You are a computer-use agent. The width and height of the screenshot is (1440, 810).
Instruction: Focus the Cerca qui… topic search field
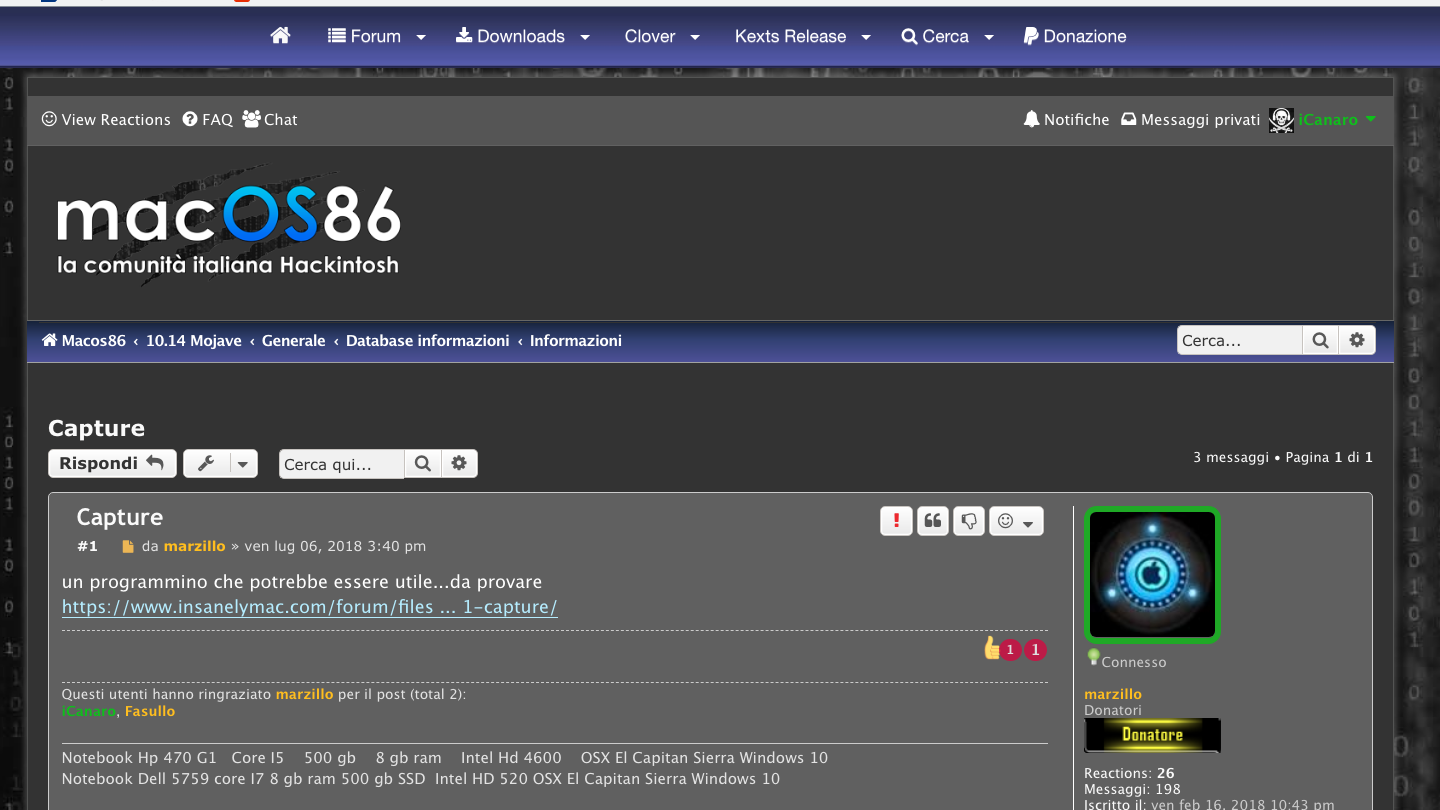click(x=342, y=464)
